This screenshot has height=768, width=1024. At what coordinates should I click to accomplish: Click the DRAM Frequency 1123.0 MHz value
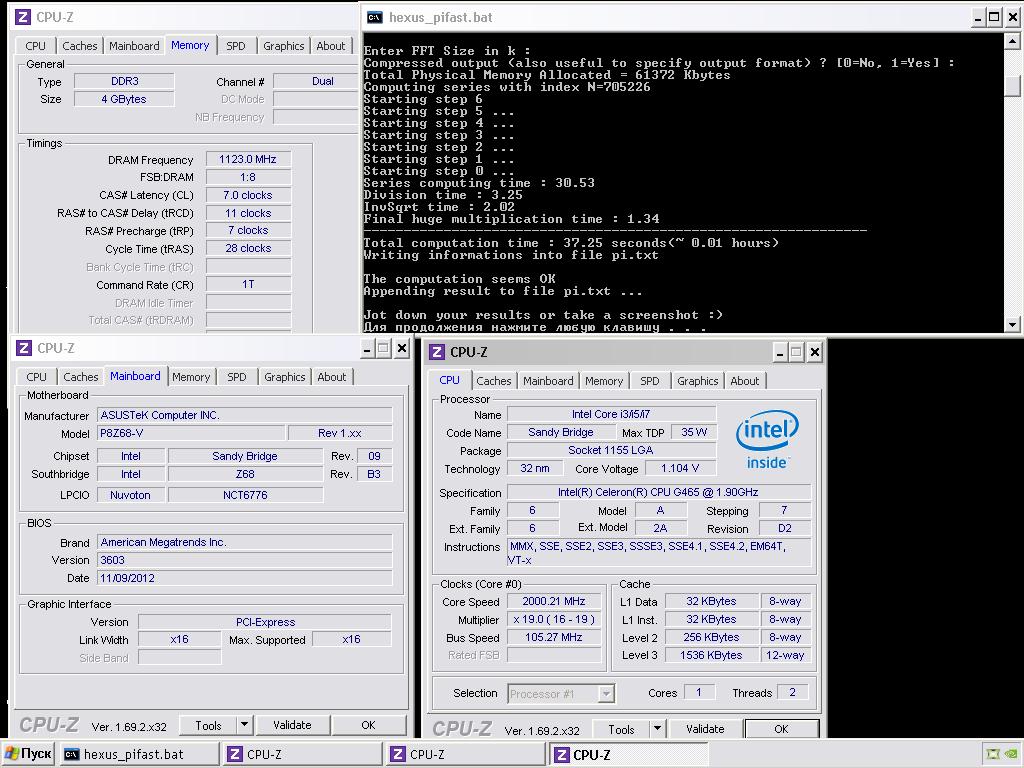[x=248, y=159]
